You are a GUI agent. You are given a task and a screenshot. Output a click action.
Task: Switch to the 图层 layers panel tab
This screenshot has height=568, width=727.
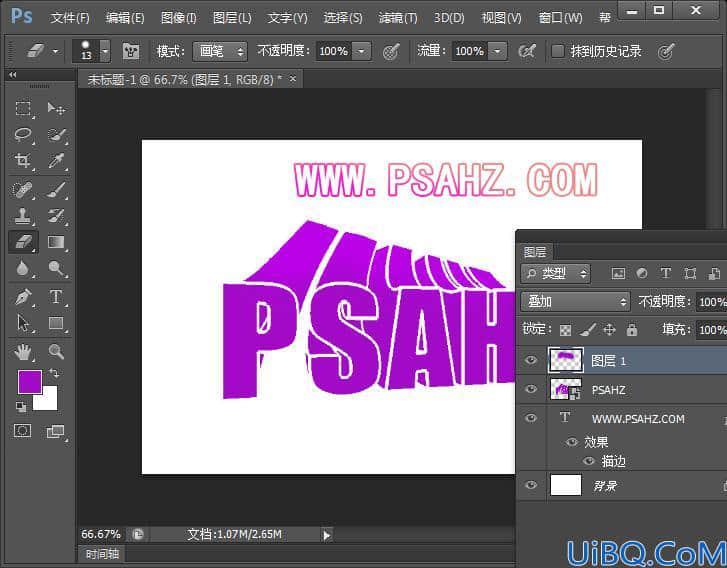tap(535, 252)
